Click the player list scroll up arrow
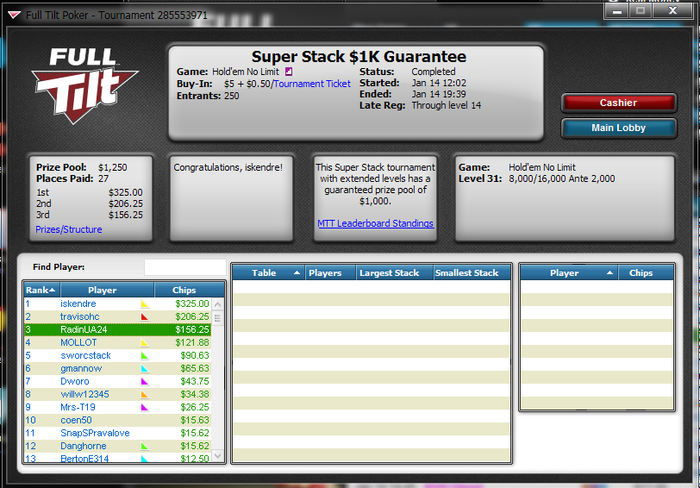The height and width of the screenshot is (488, 700). point(218,304)
